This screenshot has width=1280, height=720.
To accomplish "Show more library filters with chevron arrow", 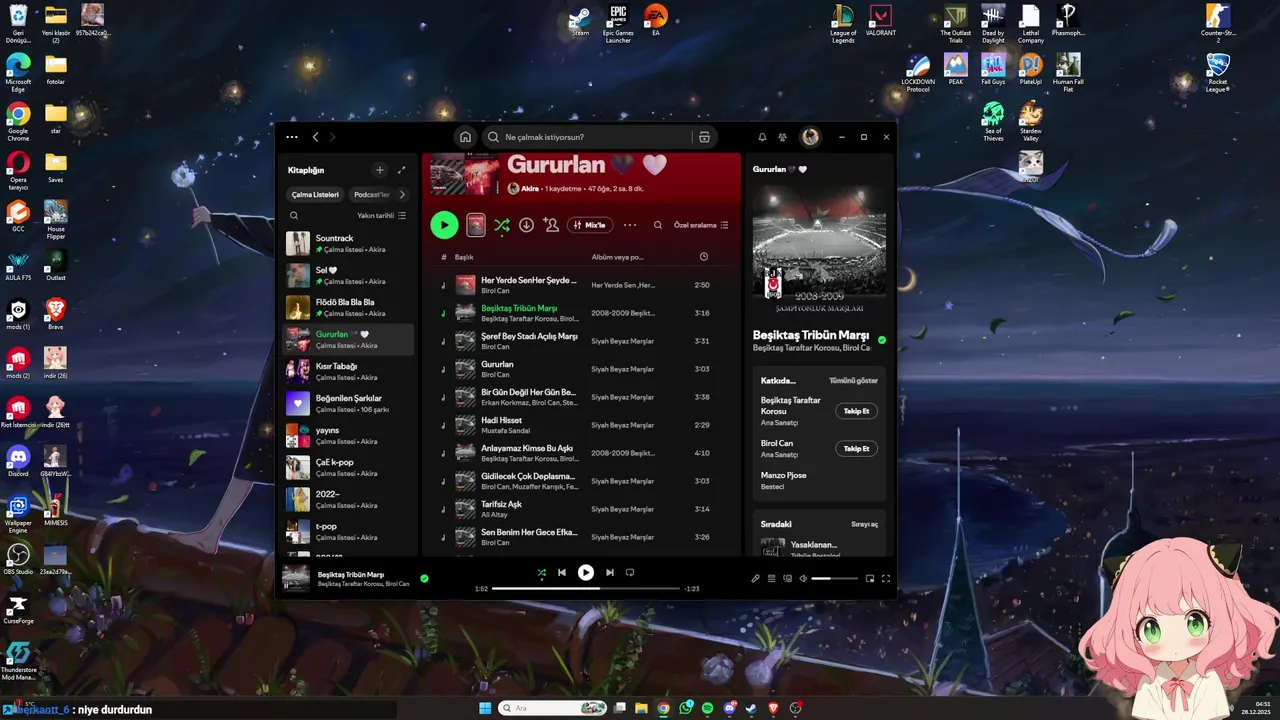I will (x=402, y=195).
